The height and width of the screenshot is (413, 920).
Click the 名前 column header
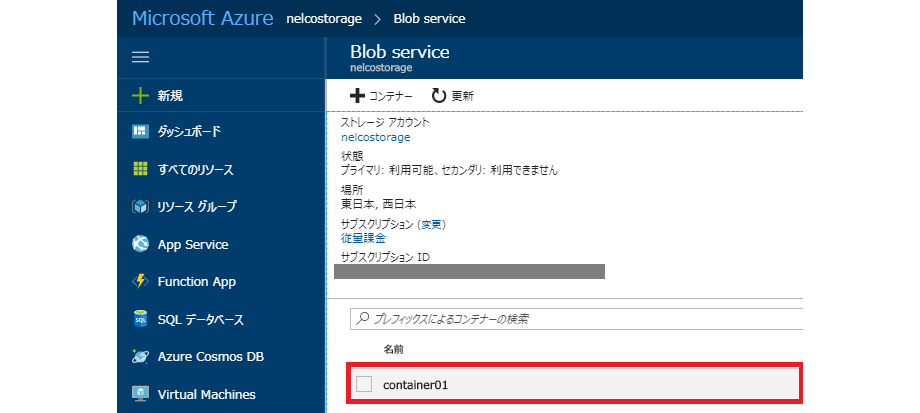point(393,350)
